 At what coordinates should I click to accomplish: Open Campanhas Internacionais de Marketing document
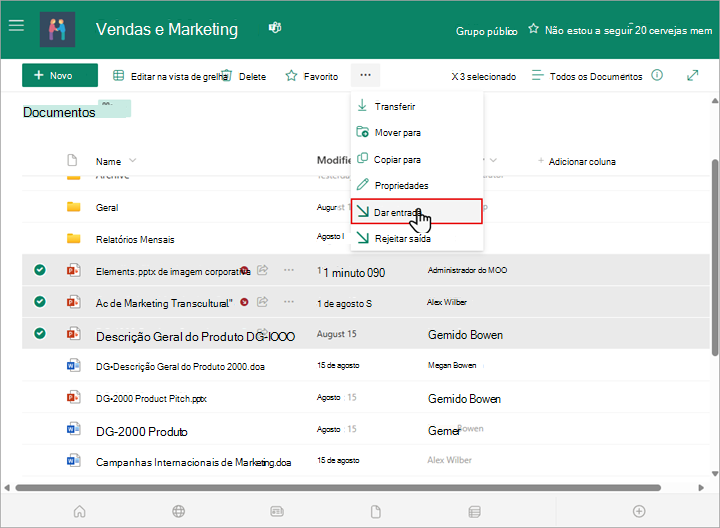click(x=193, y=462)
